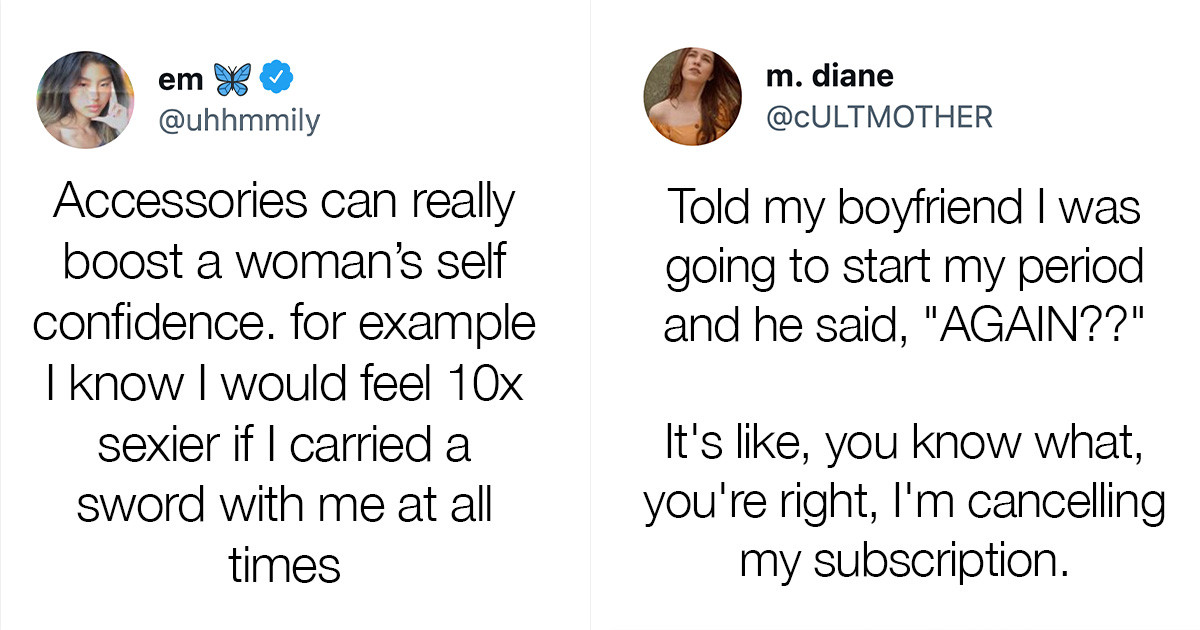Viewport: 1200px width, 630px height.
Task: Click the line "boost a woman's self"
Action: 285,263
